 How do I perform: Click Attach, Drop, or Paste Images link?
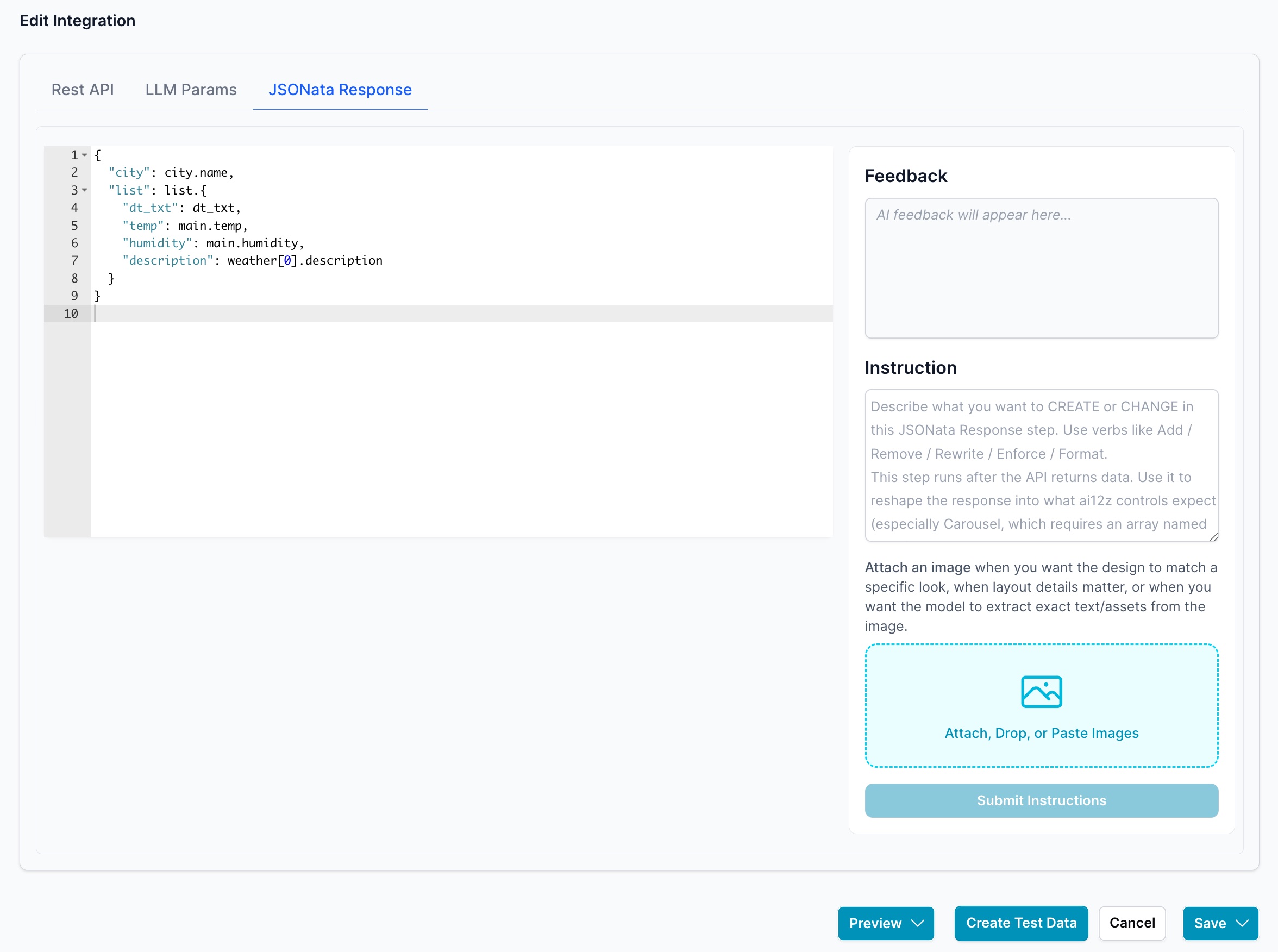coord(1041,733)
